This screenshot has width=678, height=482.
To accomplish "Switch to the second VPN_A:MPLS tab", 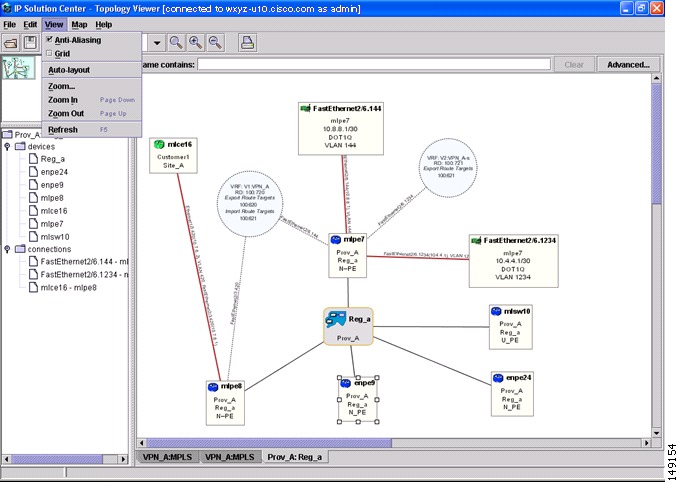I will pyautogui.click(x=230, y=457).
